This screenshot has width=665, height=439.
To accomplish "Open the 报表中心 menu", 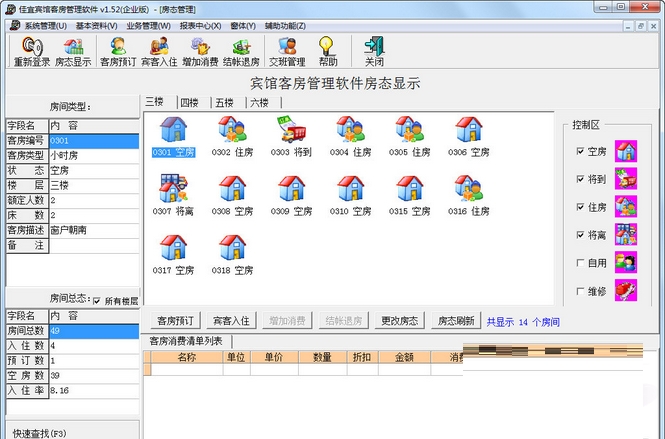I will (201, 25).
